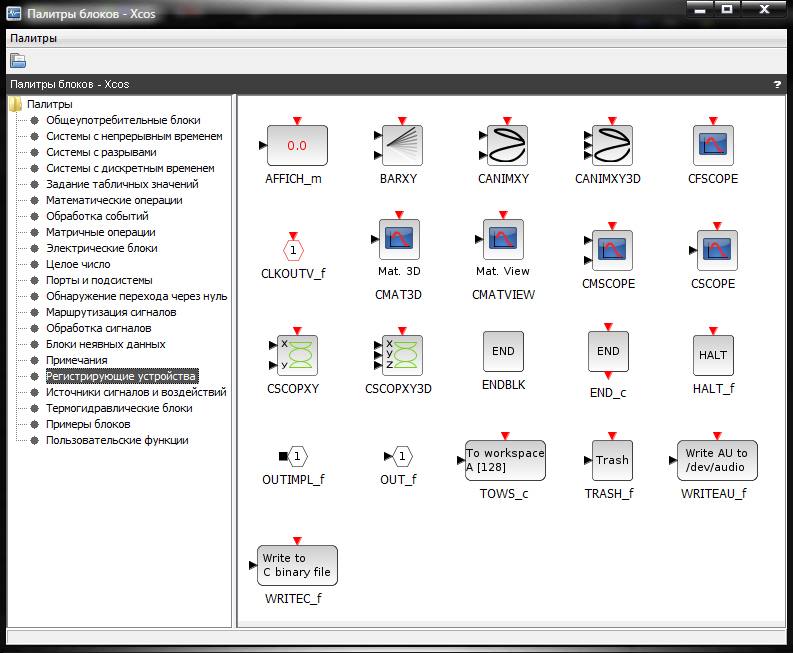
Task: Open Системы с разрывами palette
Action: [x=102, y=152]
